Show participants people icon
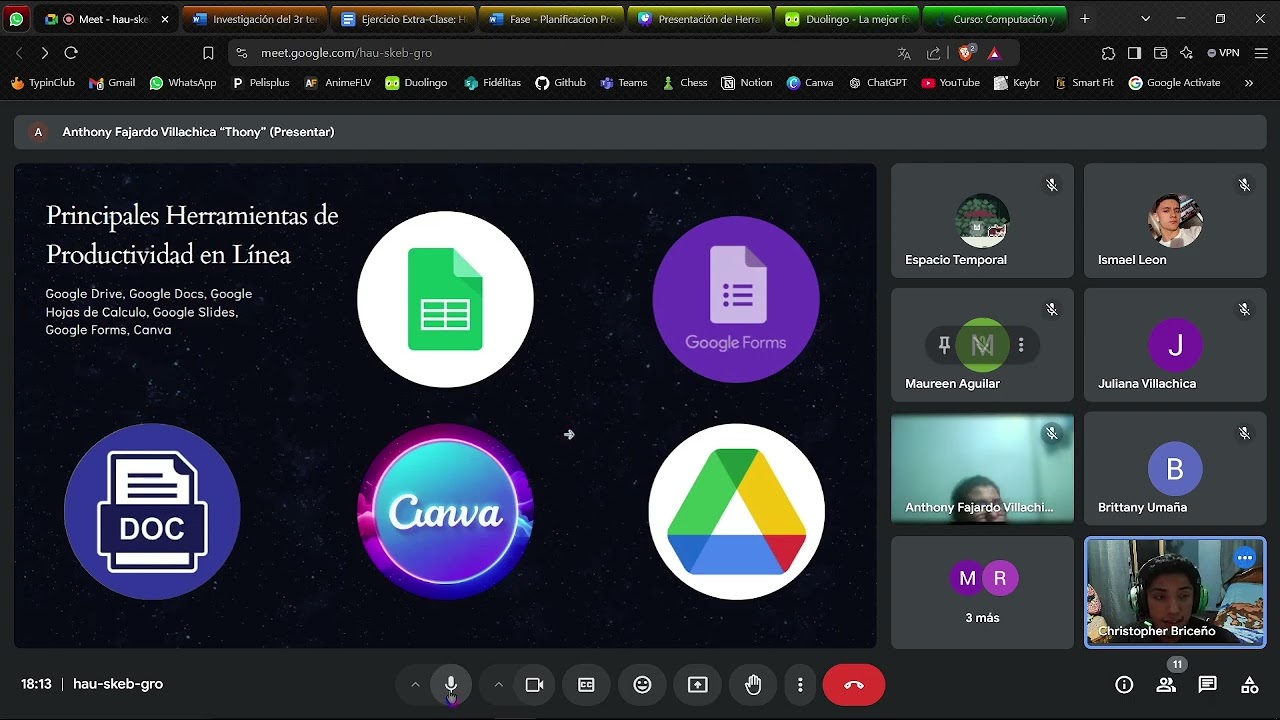This screenshot has width=1280, height=720. pos(1166,685)
